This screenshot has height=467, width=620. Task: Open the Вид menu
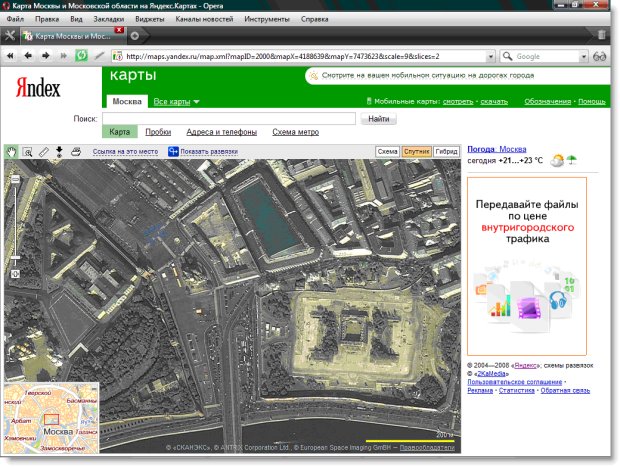76,19
